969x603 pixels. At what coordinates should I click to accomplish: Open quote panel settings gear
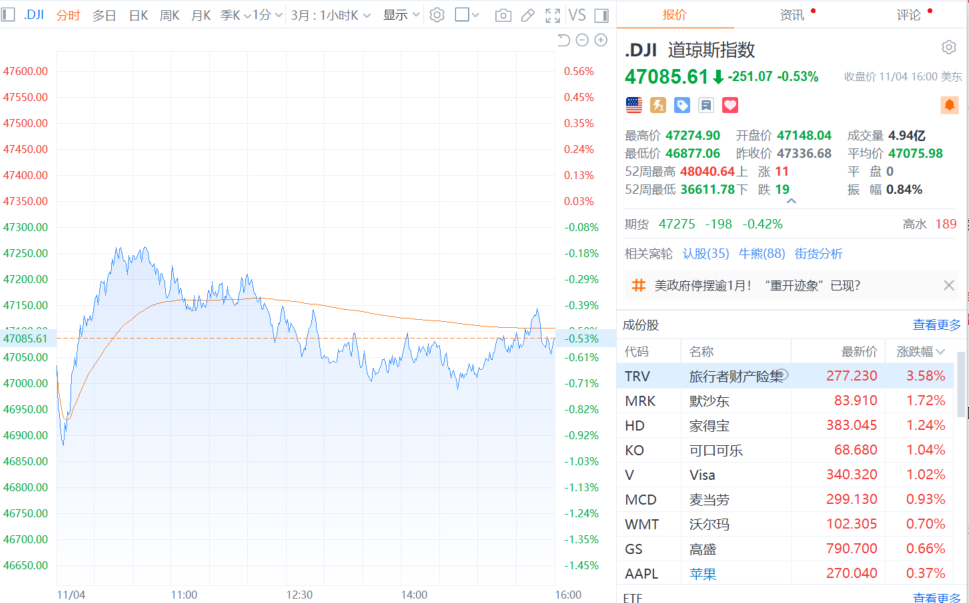click(x=949, y=47)
